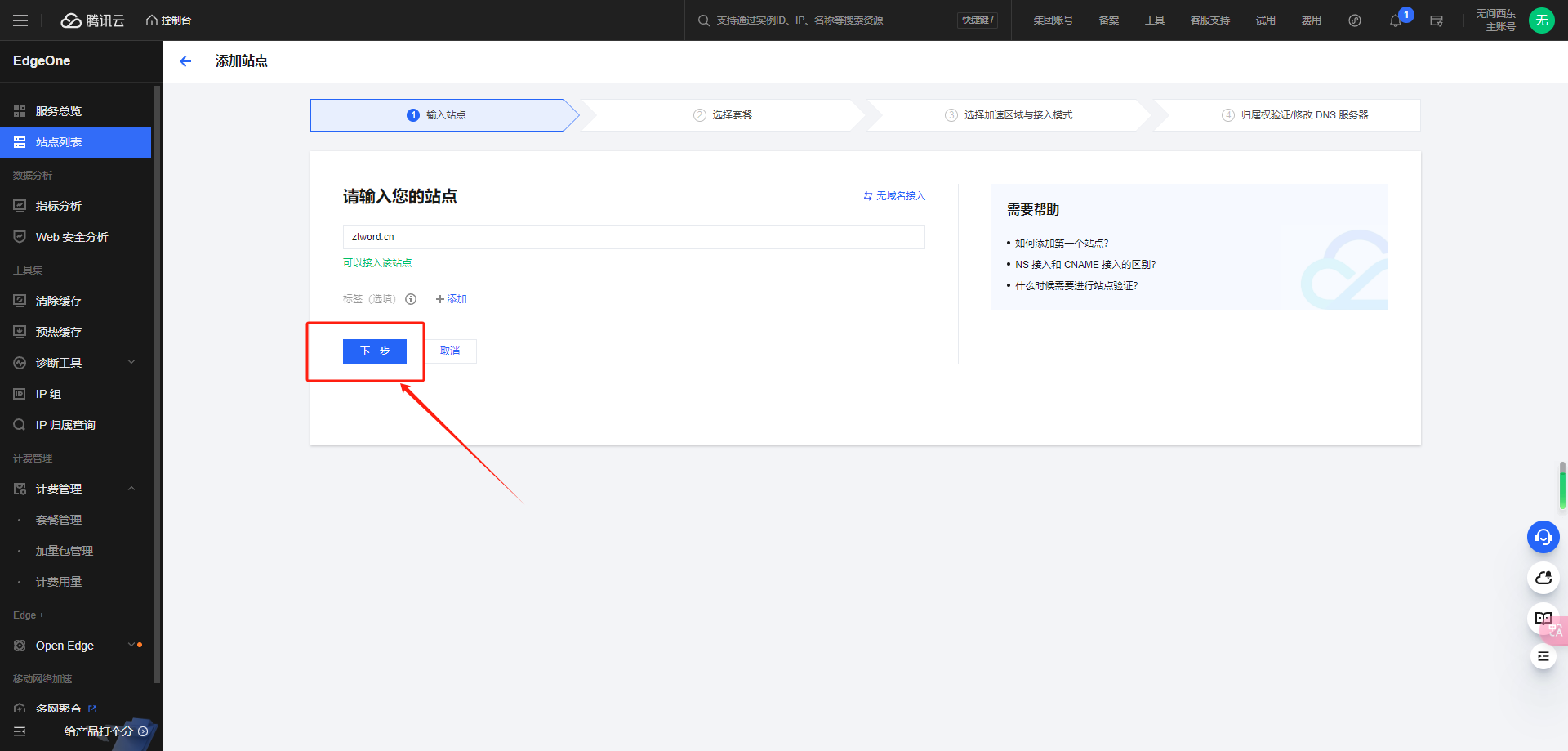1568x751 pixels.
Task: Click the site domain input field
Action: tap(634, 237)
